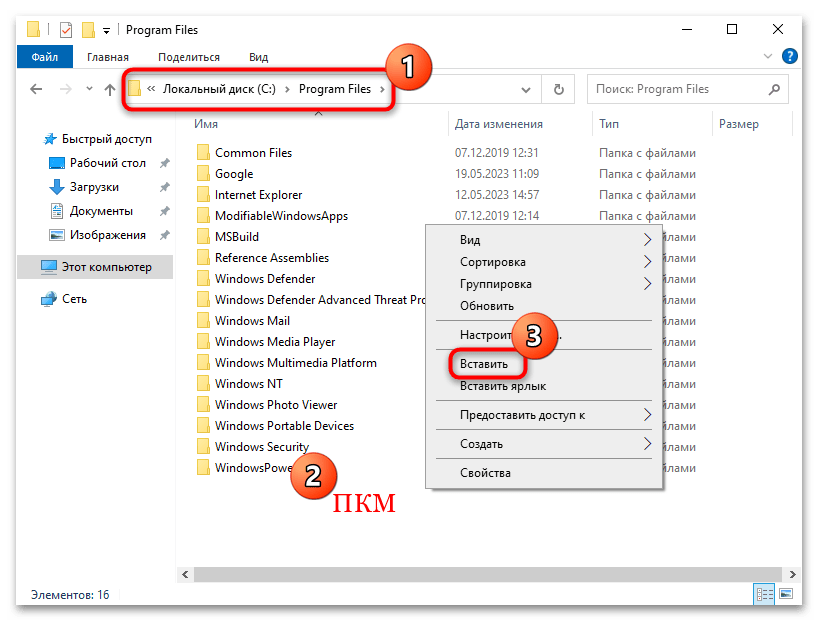Switch to the Главная ribbon tab
818x621 pixels.
(x=108, y=57)
